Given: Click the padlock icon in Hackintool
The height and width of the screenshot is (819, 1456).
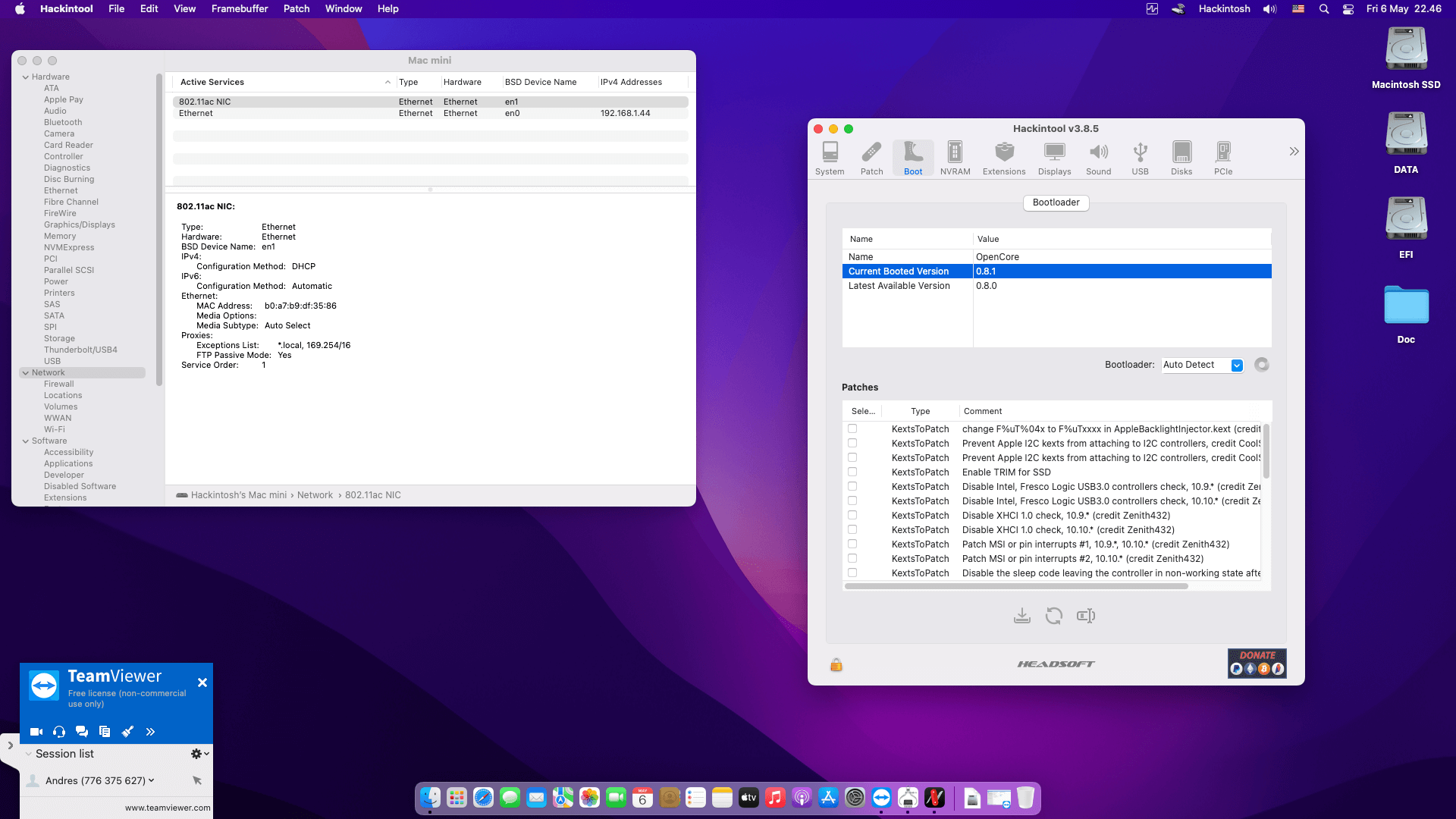Looking at the screenshot, I should point(836,664).
